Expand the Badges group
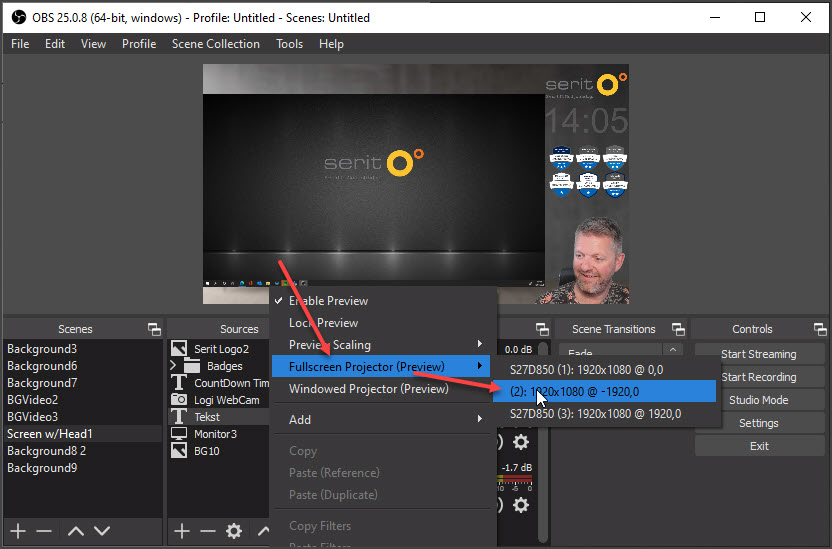 (x=173, y=365)
